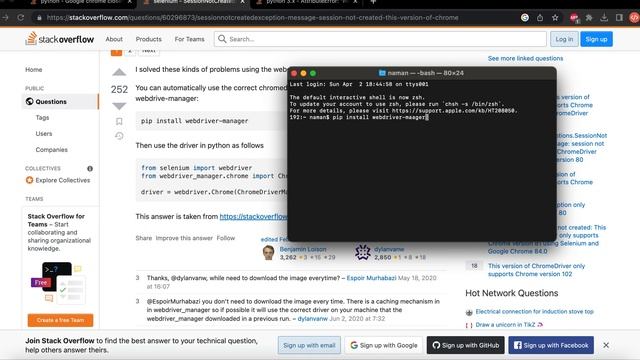Click Improve this answer

point(184,238)
